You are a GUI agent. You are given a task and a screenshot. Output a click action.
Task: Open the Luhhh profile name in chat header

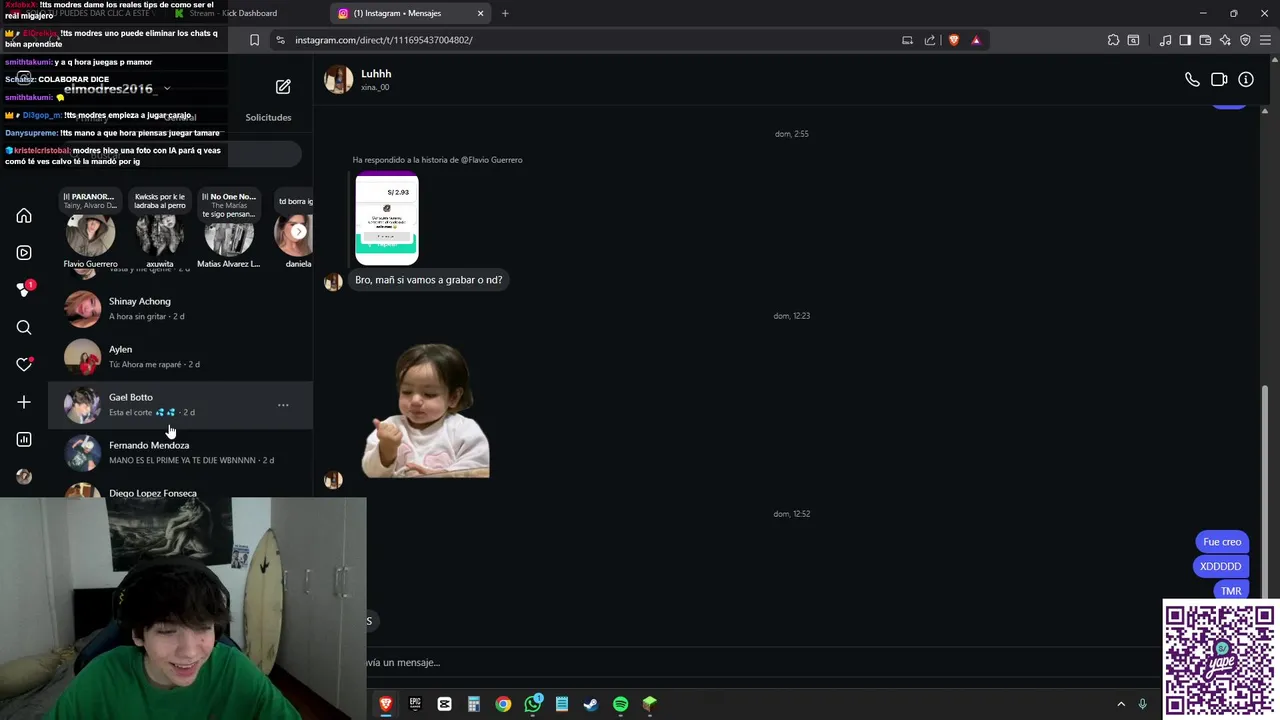tap(376, 74)
